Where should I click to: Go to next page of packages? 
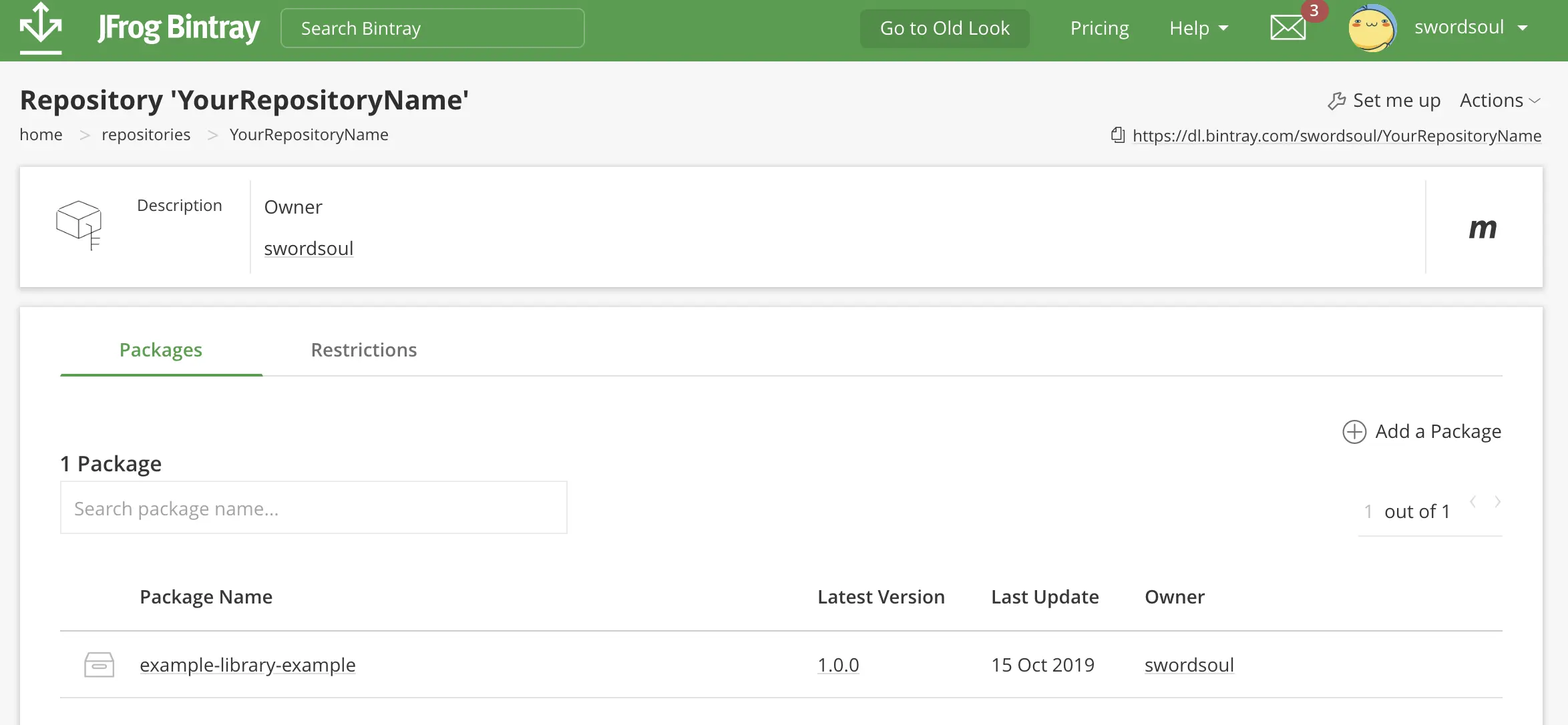pos(1498,501)
